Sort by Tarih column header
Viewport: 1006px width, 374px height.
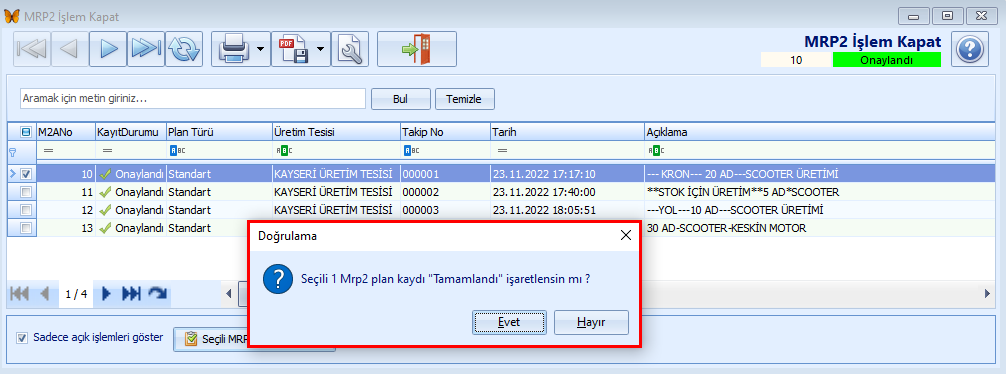pyautogui.click(x=568, y=132)
